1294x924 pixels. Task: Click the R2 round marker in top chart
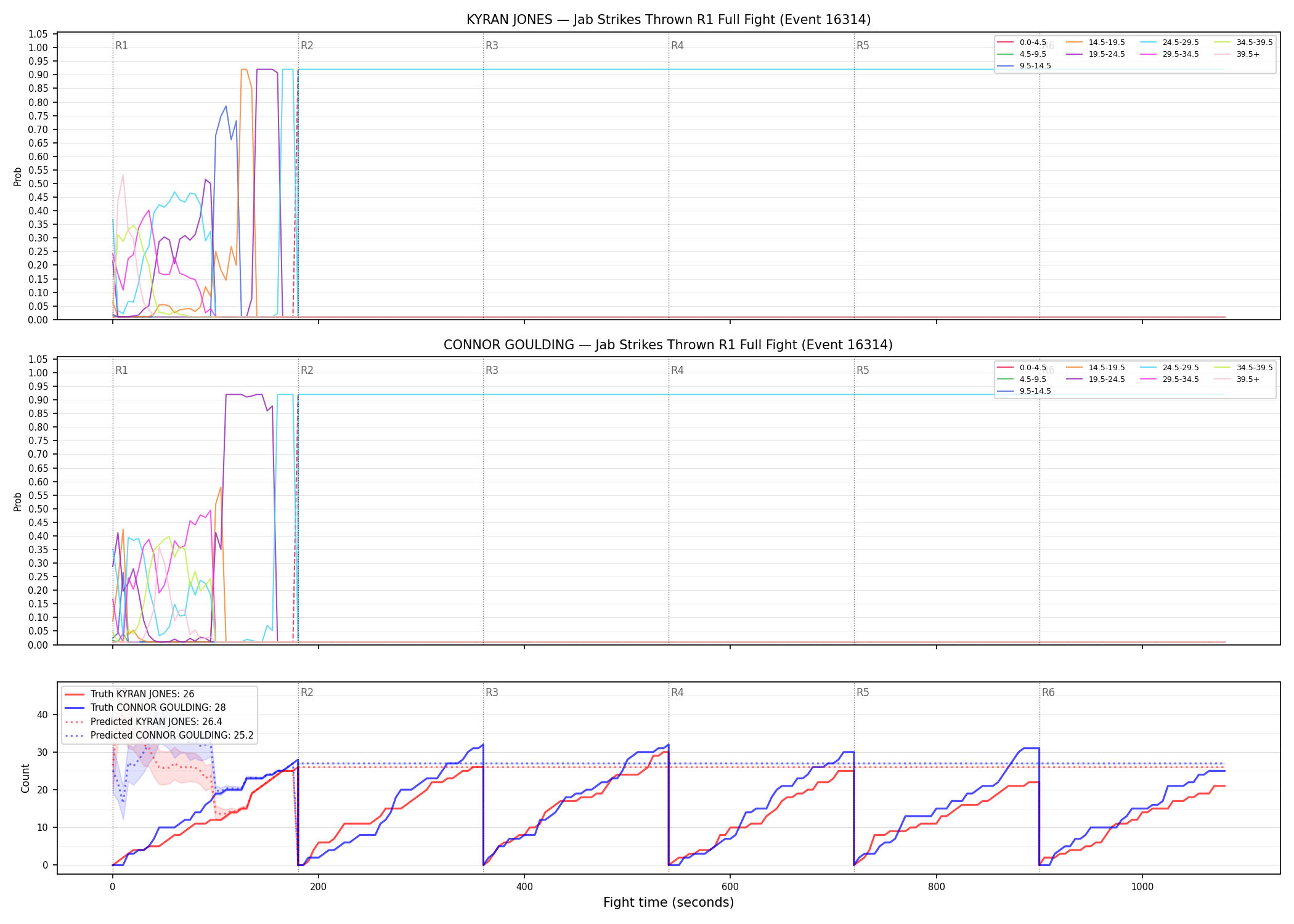pyautogui.click(x=307, y=46)
